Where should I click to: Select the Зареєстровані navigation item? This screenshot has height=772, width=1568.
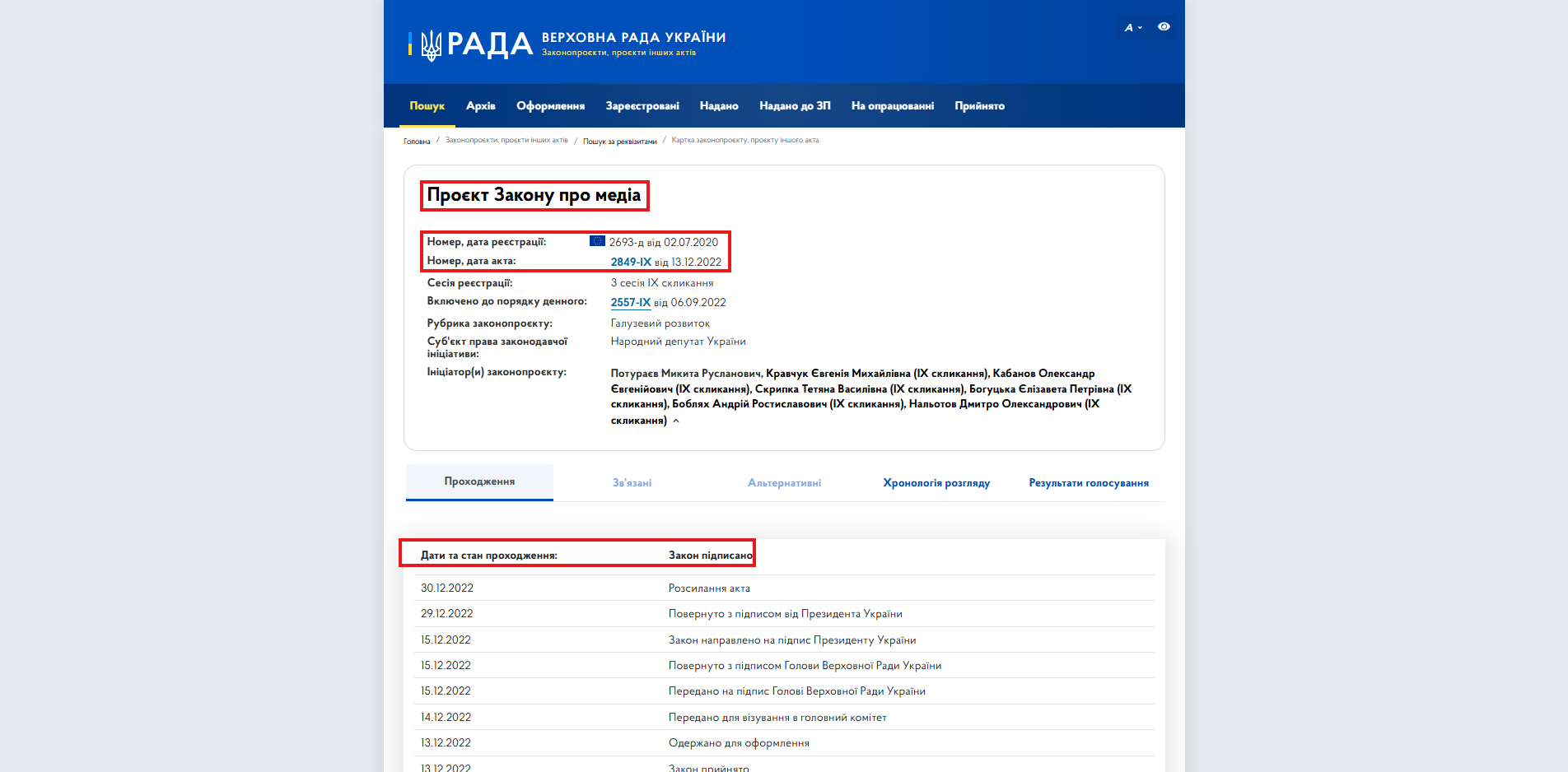point(642,106)
